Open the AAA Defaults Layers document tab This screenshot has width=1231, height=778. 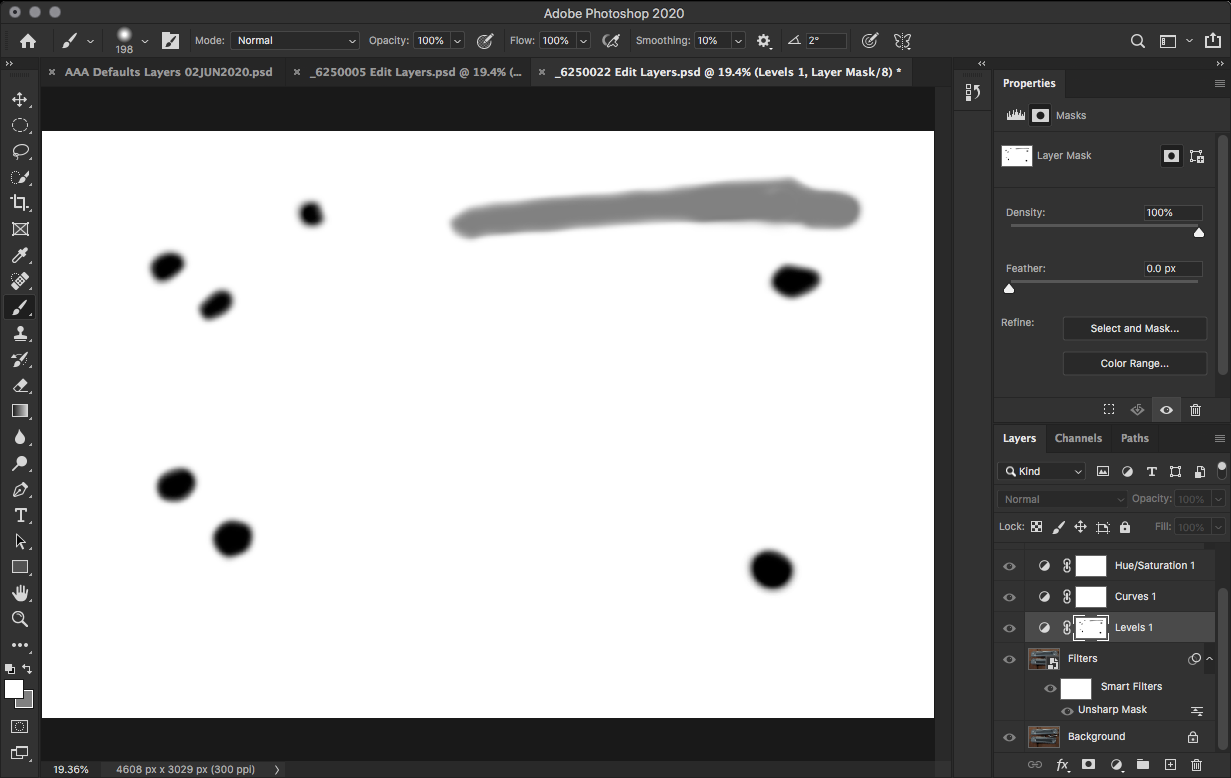pyautogui.click(x=168, y=71)
